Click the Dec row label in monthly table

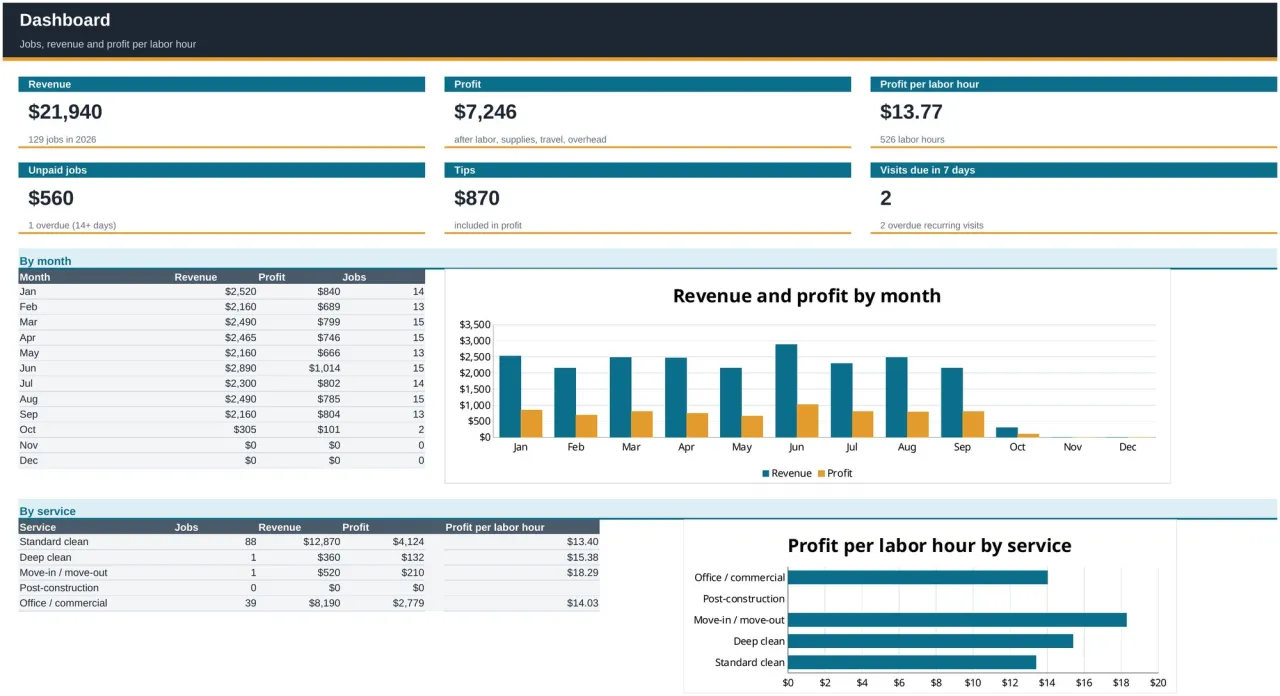click(x=29, y=461)
